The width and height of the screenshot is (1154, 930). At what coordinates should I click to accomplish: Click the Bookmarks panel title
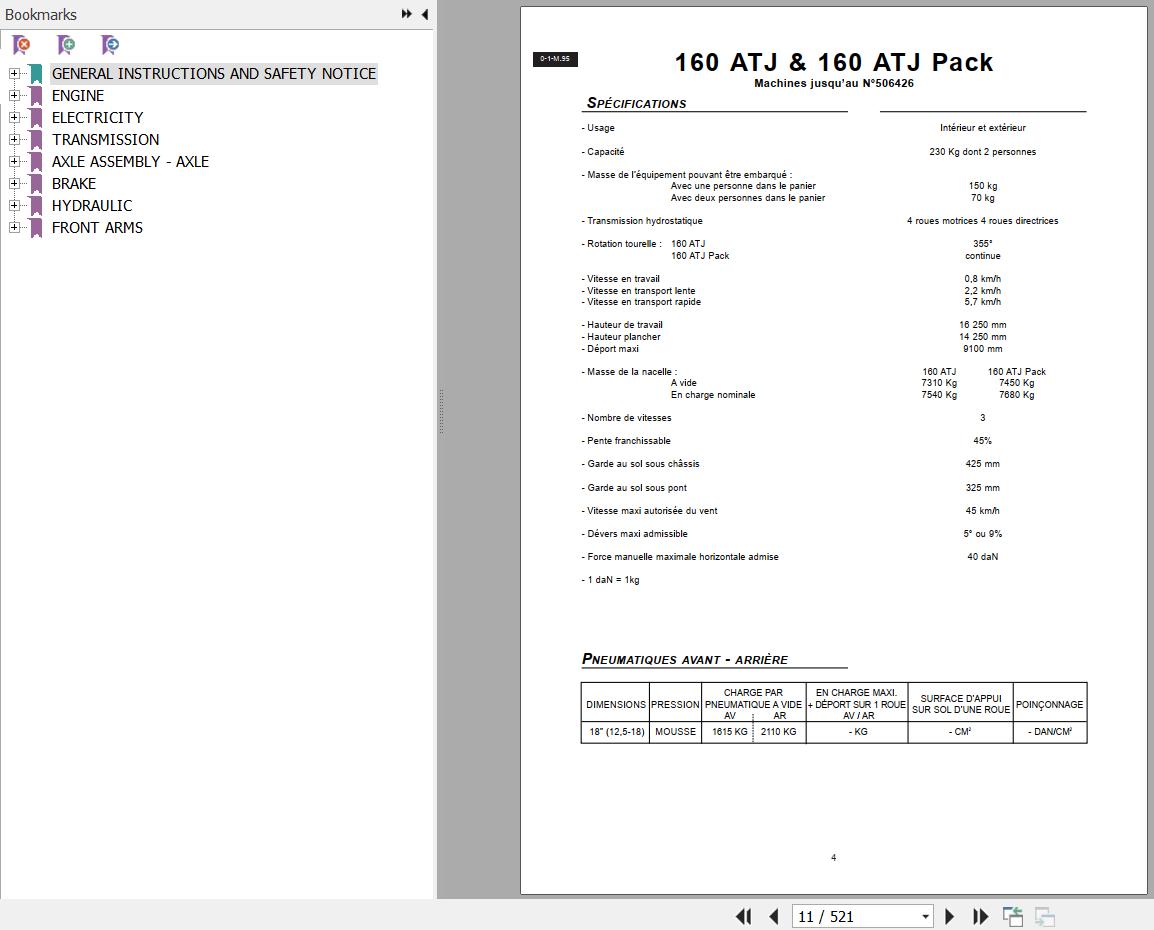click(x=41, y=15)
